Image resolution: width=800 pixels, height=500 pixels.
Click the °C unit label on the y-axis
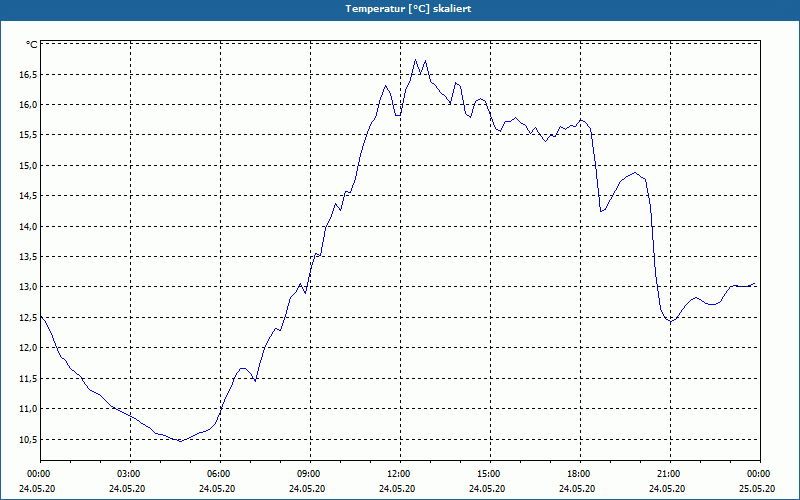(x=32, y=45)
